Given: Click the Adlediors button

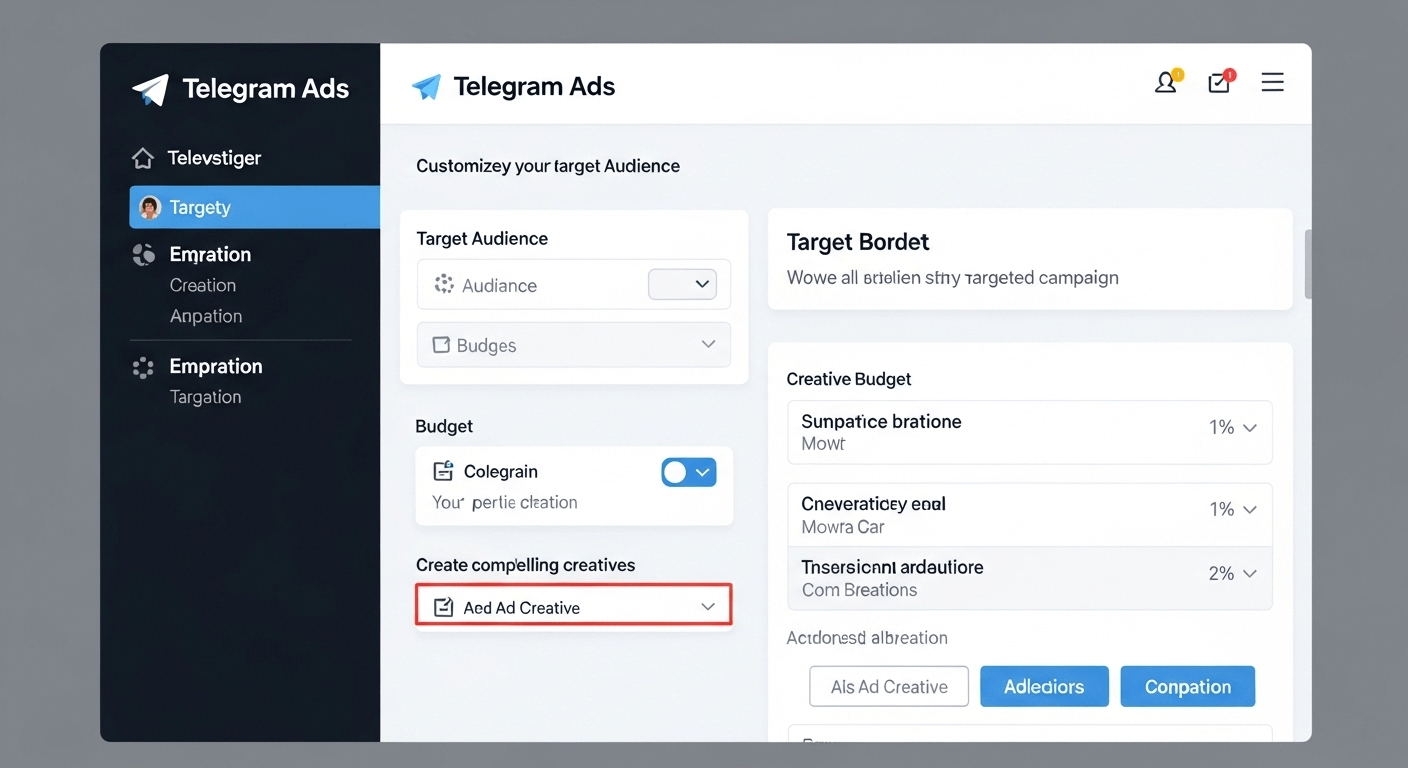Looking at the screenshot, I should (x=1044, y=687).
